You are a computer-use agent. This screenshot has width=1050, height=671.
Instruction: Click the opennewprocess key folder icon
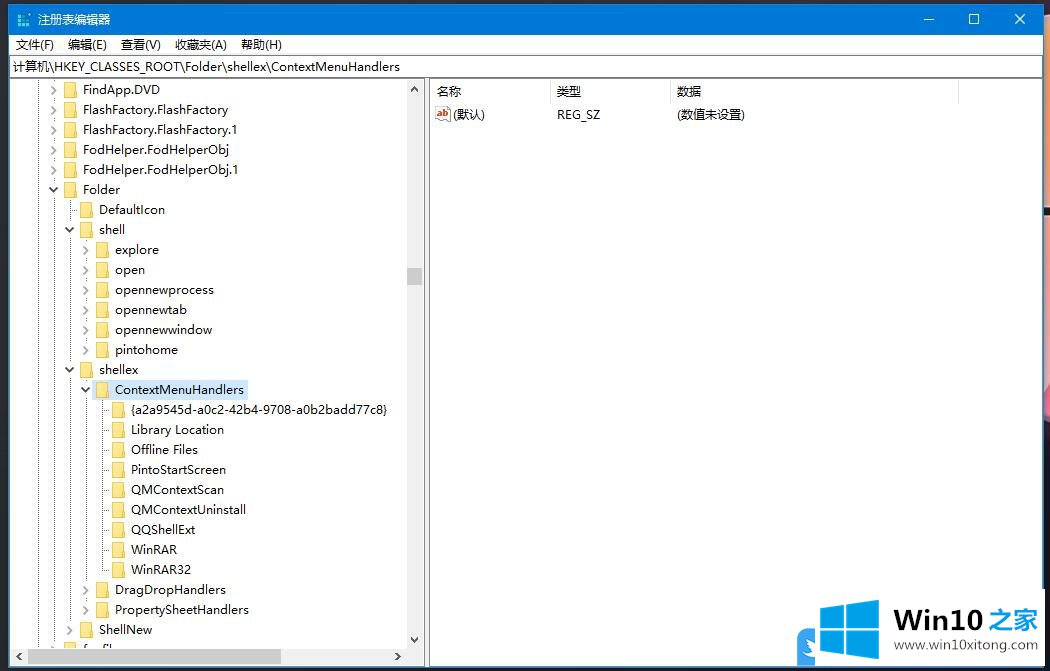pyautogui.click(x=102, y=291)
